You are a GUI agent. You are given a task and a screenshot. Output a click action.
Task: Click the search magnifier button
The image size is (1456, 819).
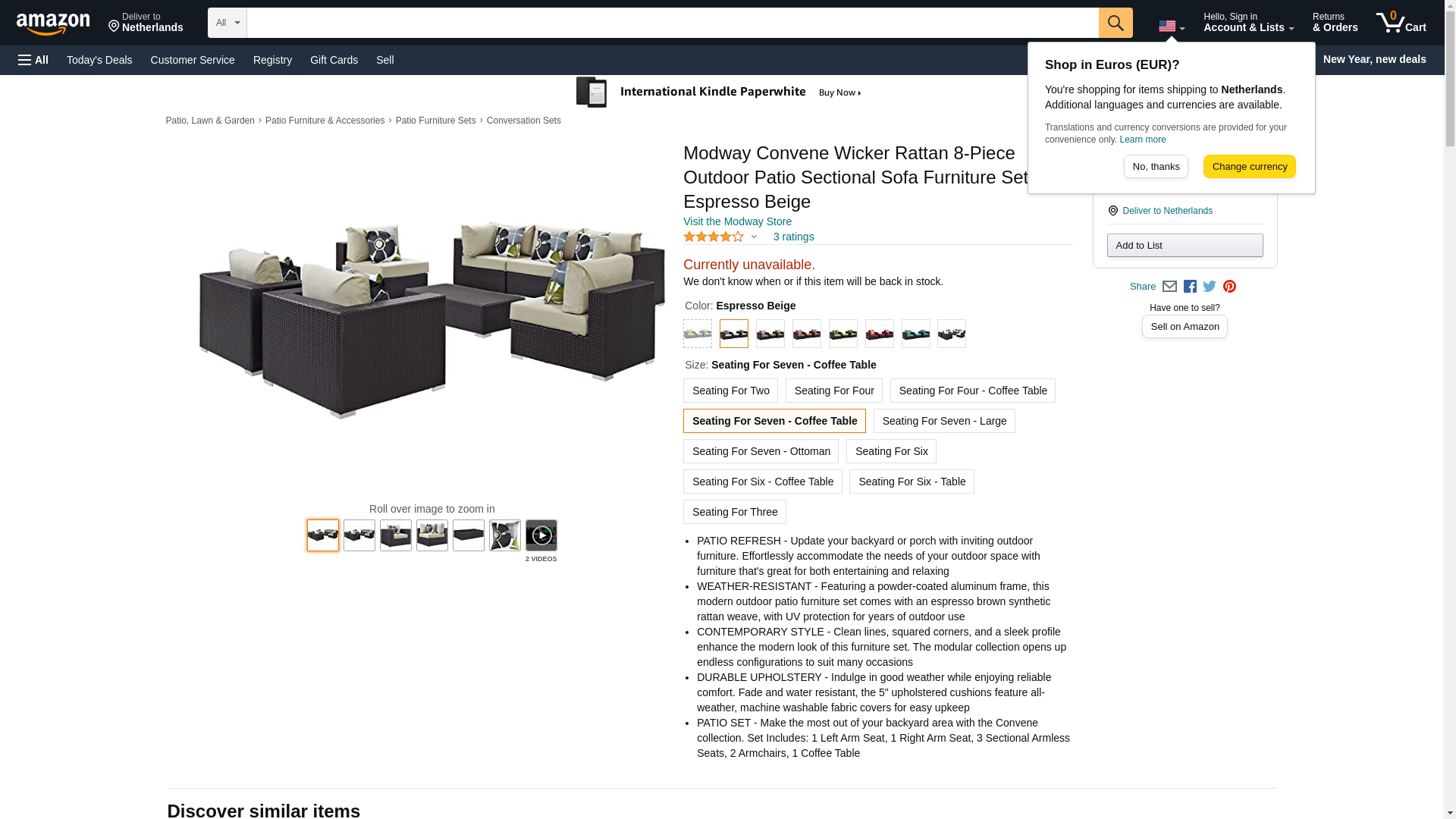(1115, 23)
